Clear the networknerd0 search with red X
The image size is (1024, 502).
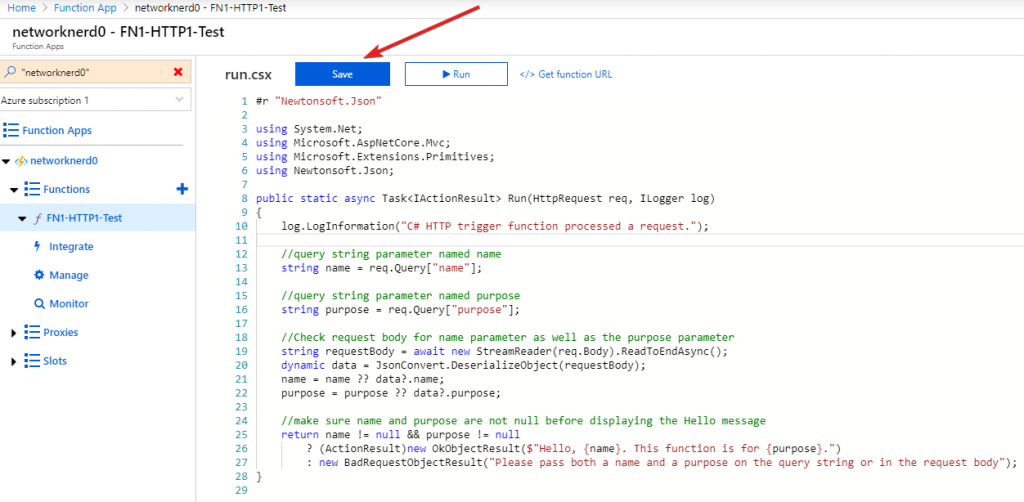pyautogui.click(x=178, y=72)
